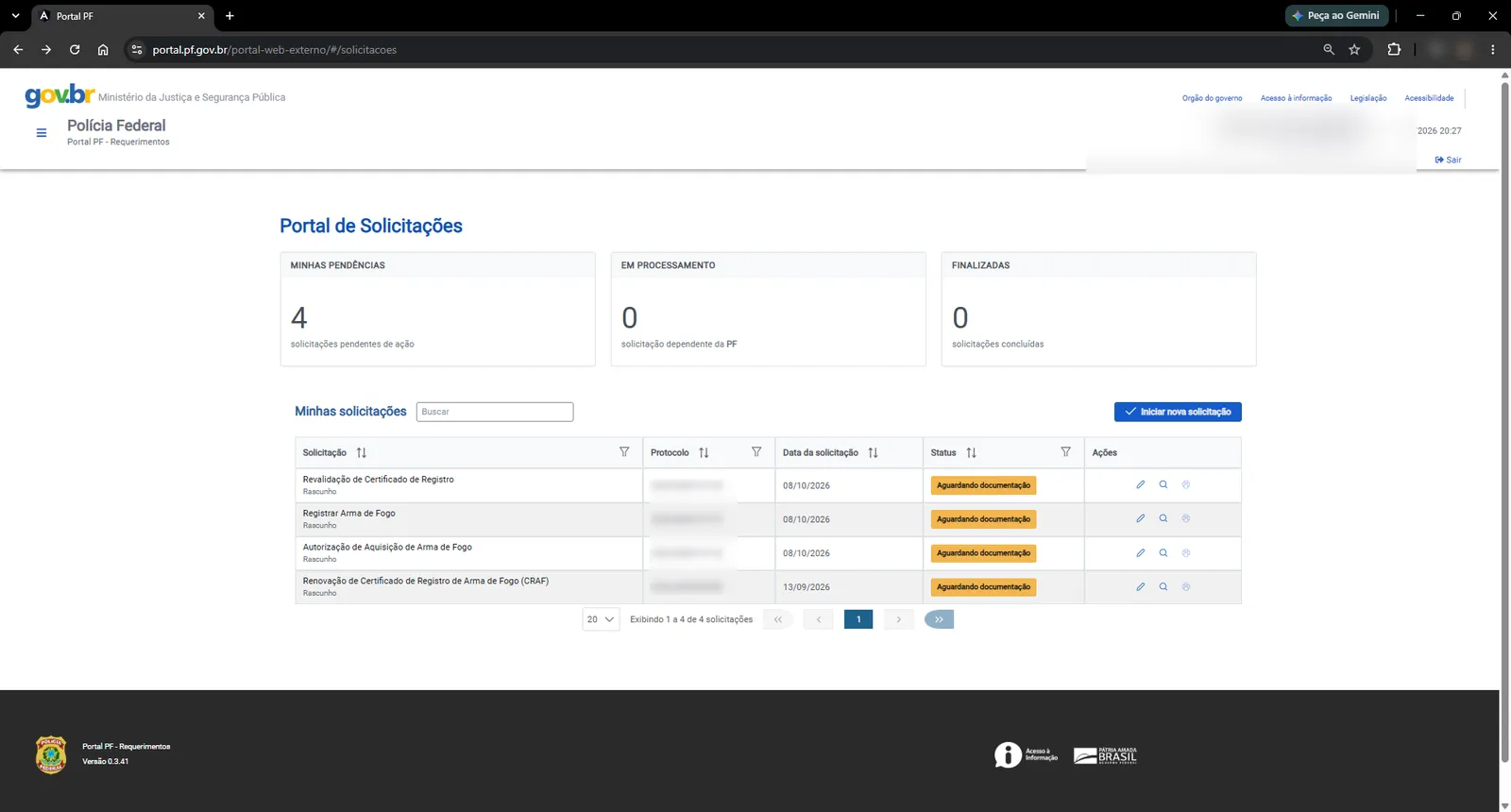Start a new request with Iniciar nova solicitação

point(1178,412)
